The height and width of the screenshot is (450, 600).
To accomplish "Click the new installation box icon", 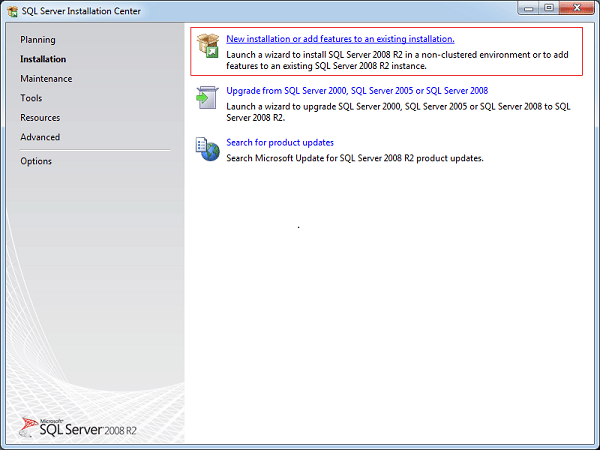I will tap(208, 46).
